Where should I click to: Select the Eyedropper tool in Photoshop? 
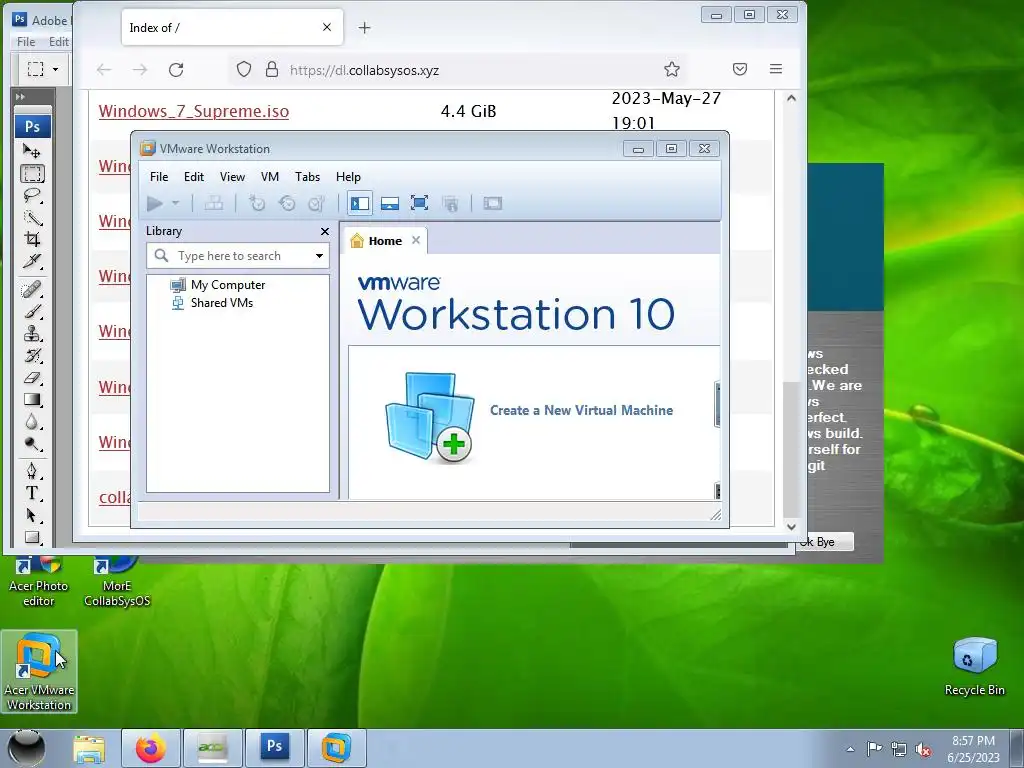(32, 261)
